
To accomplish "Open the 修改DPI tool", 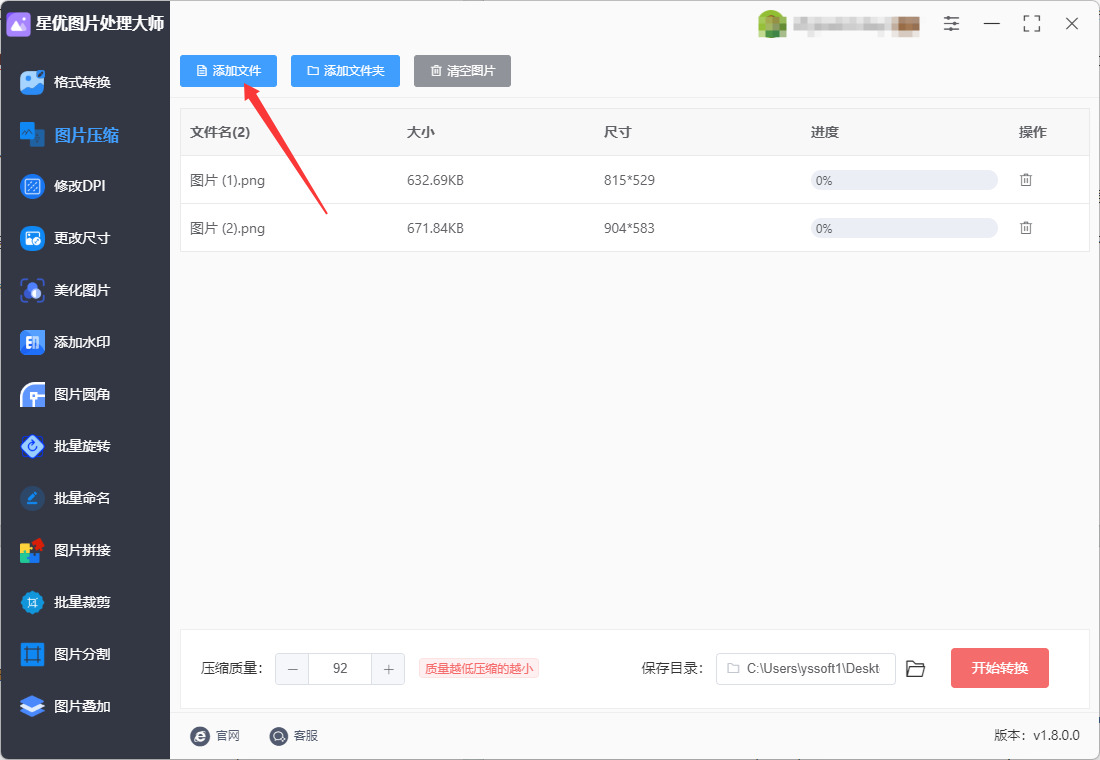I will [x=62, y=186].
